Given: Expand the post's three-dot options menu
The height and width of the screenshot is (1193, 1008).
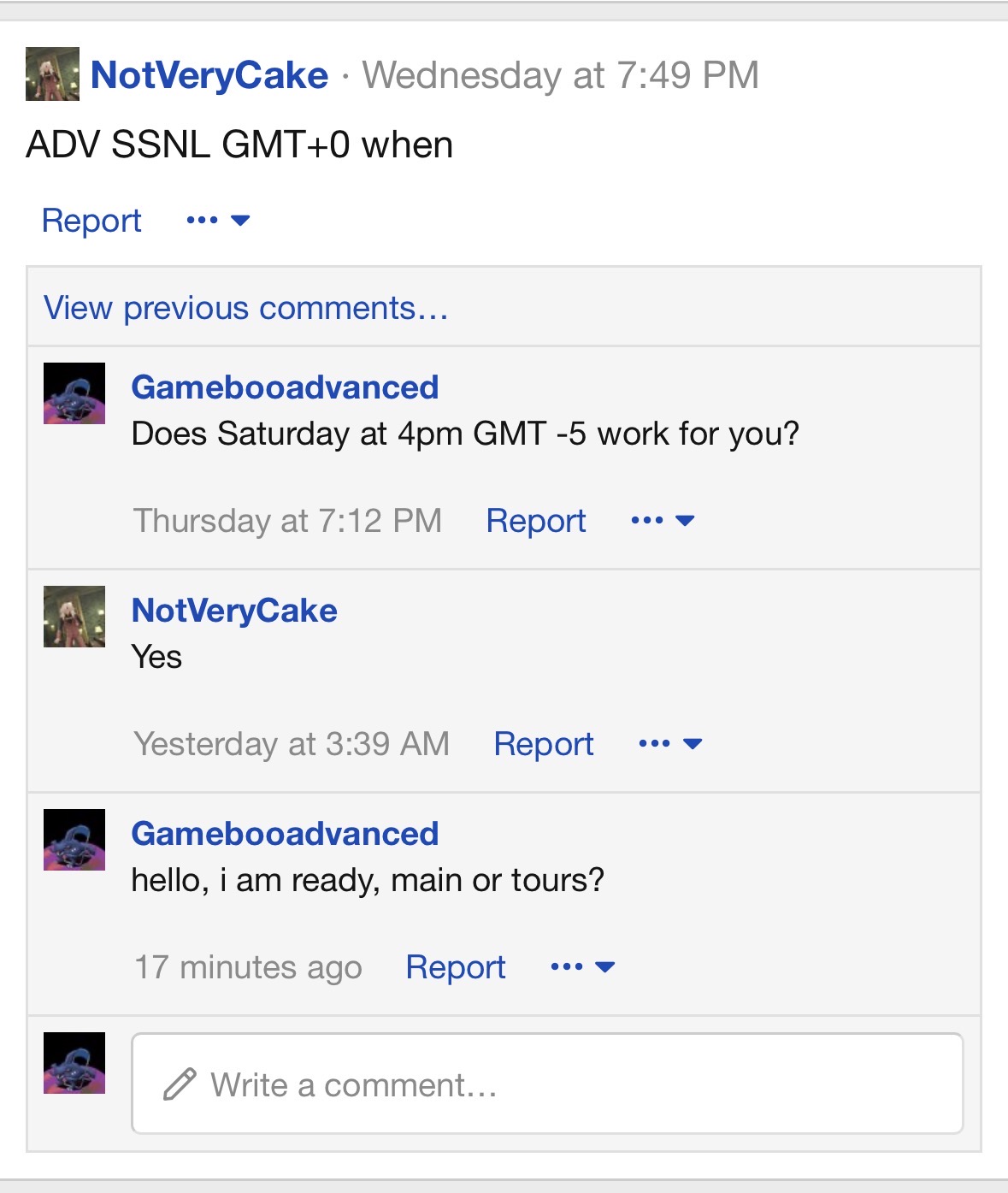Looking at the screenshot, I should coord(217,221).
